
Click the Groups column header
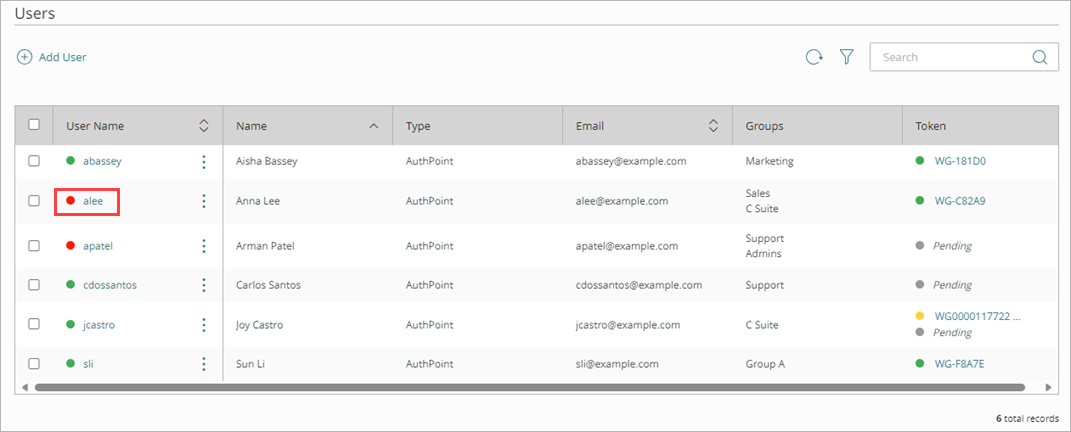[764, 126]
